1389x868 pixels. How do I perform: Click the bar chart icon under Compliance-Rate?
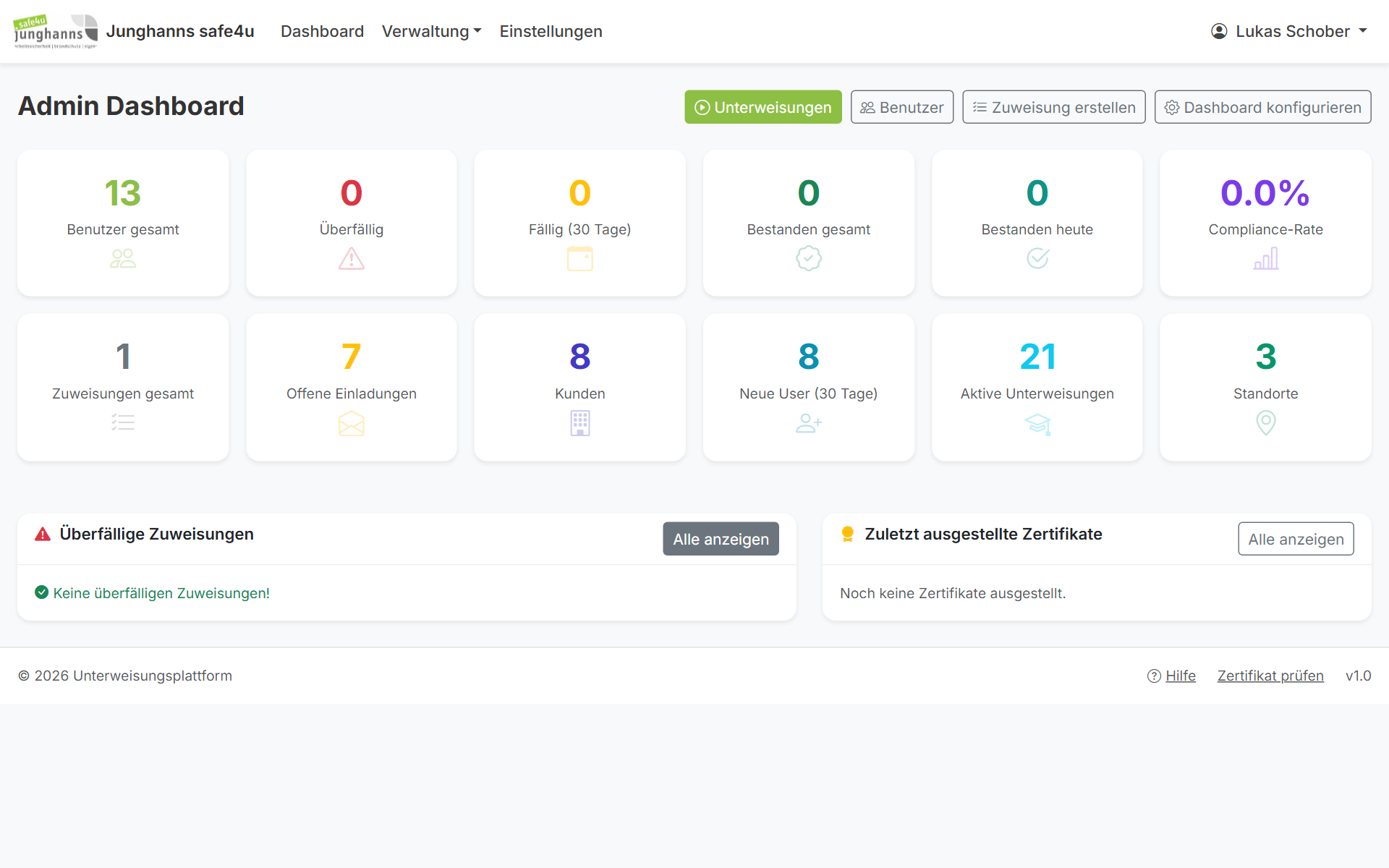(1266, 258)
